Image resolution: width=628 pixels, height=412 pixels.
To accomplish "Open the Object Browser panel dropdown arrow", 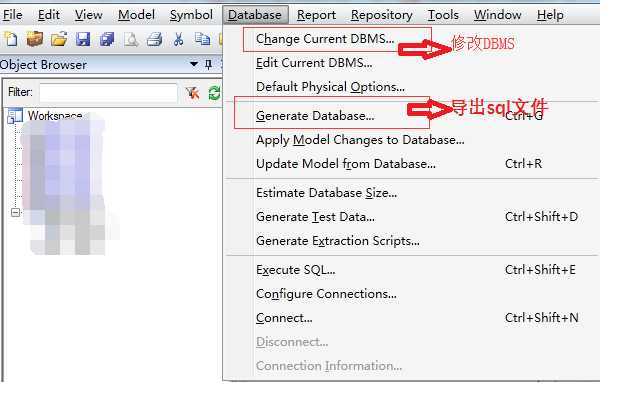I will click(194, 64).
